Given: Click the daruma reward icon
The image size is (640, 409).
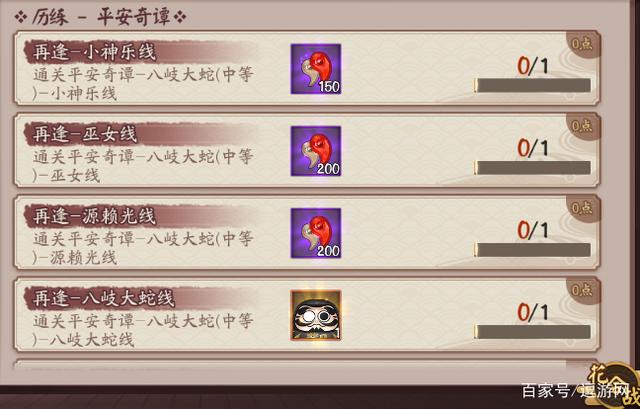Looking at the screenshot, I should click(316, 315).
